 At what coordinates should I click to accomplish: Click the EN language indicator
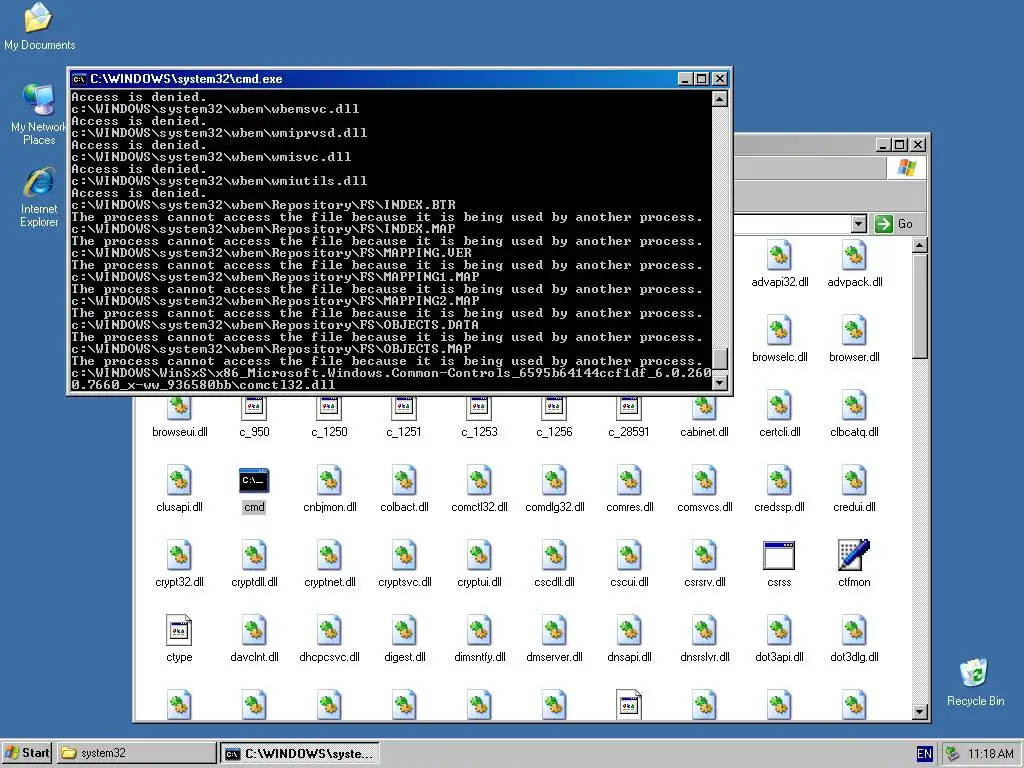(924, 754)
